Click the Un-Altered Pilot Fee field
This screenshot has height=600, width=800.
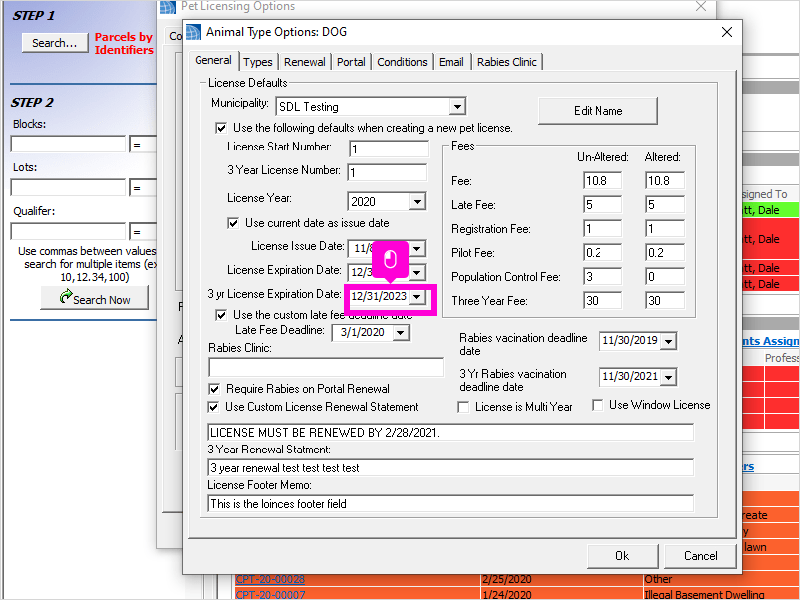[x=603, y=253]
